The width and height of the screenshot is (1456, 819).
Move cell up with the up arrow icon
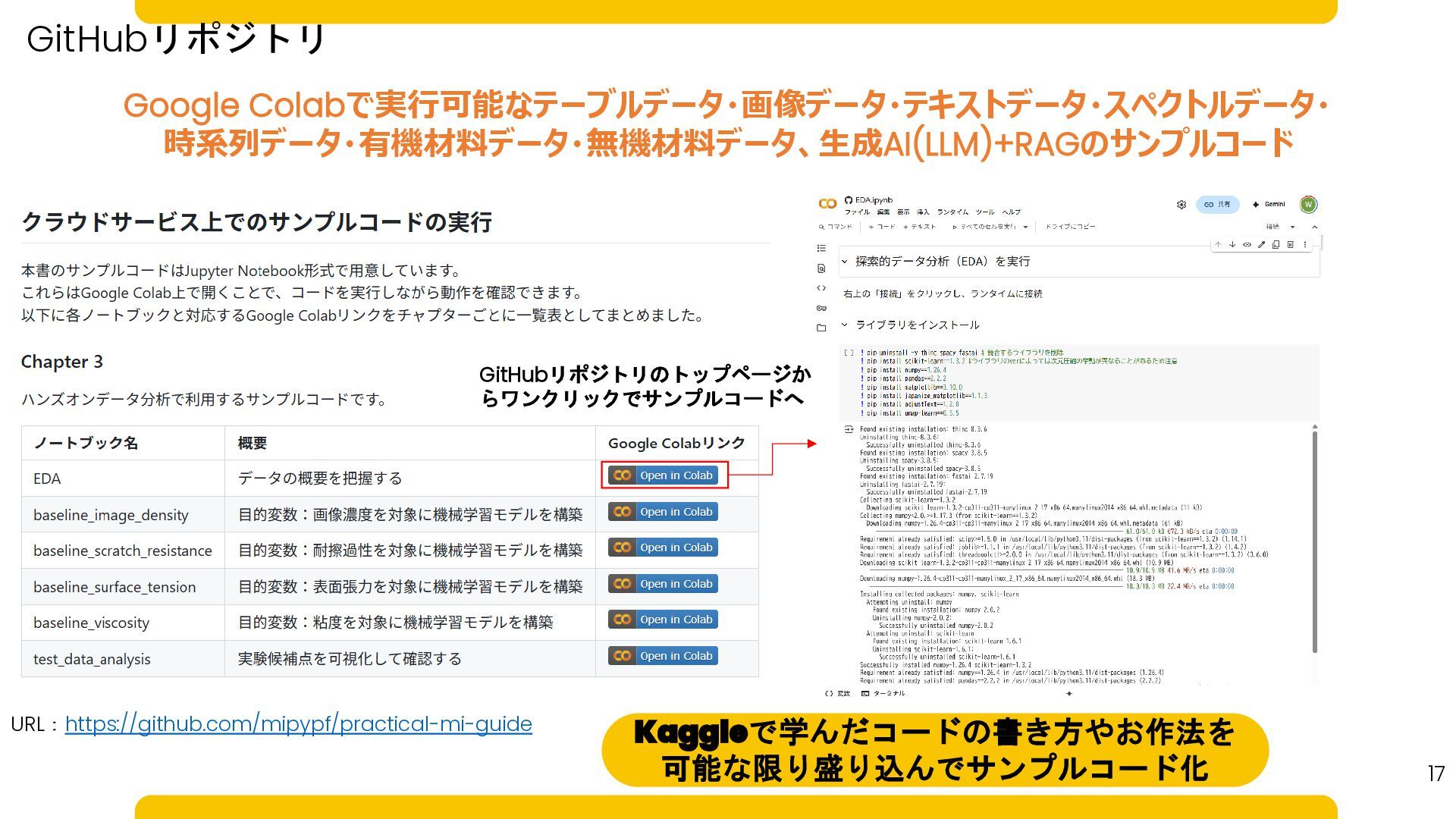[1218, 244]
